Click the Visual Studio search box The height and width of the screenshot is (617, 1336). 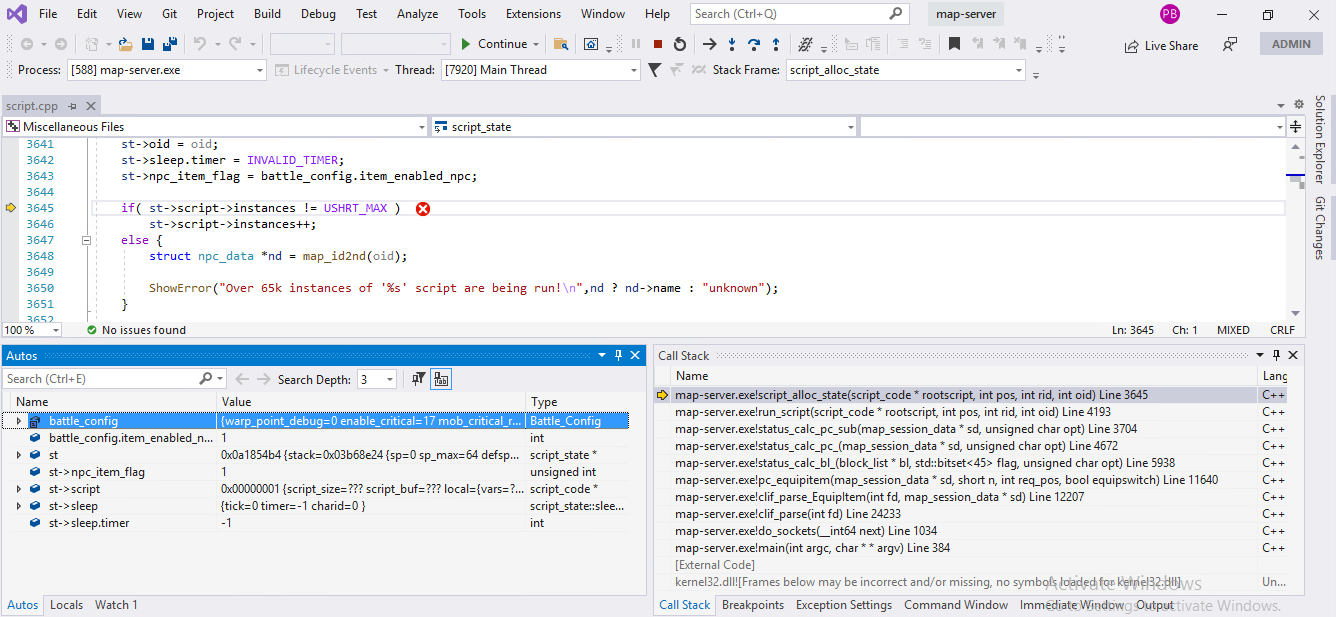799,14
